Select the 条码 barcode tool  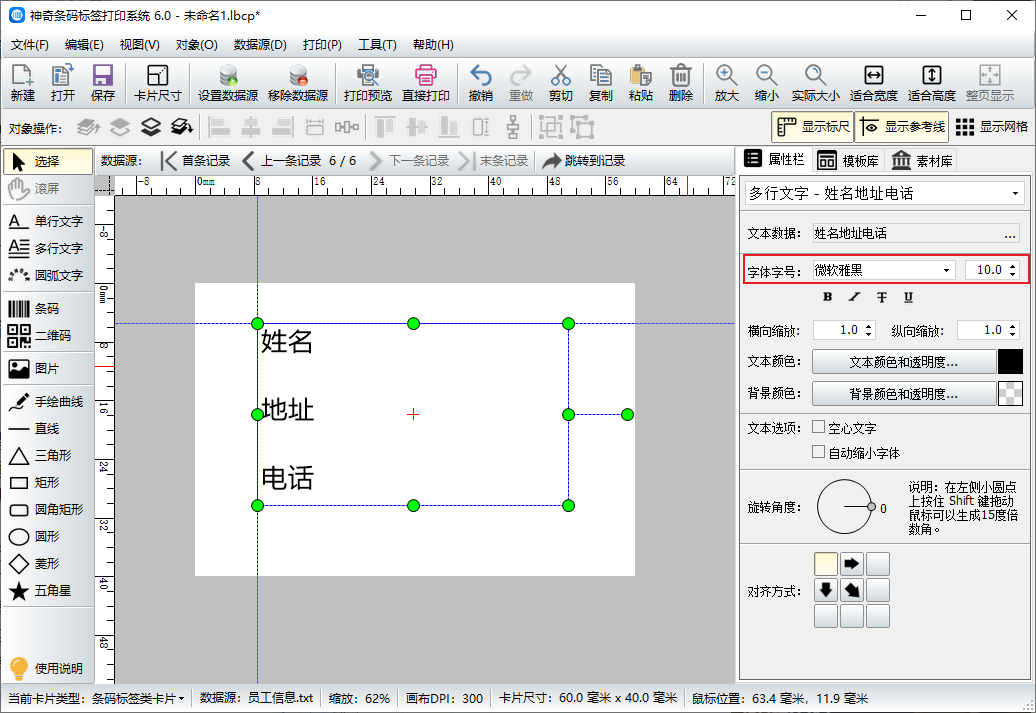pos(46,309)
